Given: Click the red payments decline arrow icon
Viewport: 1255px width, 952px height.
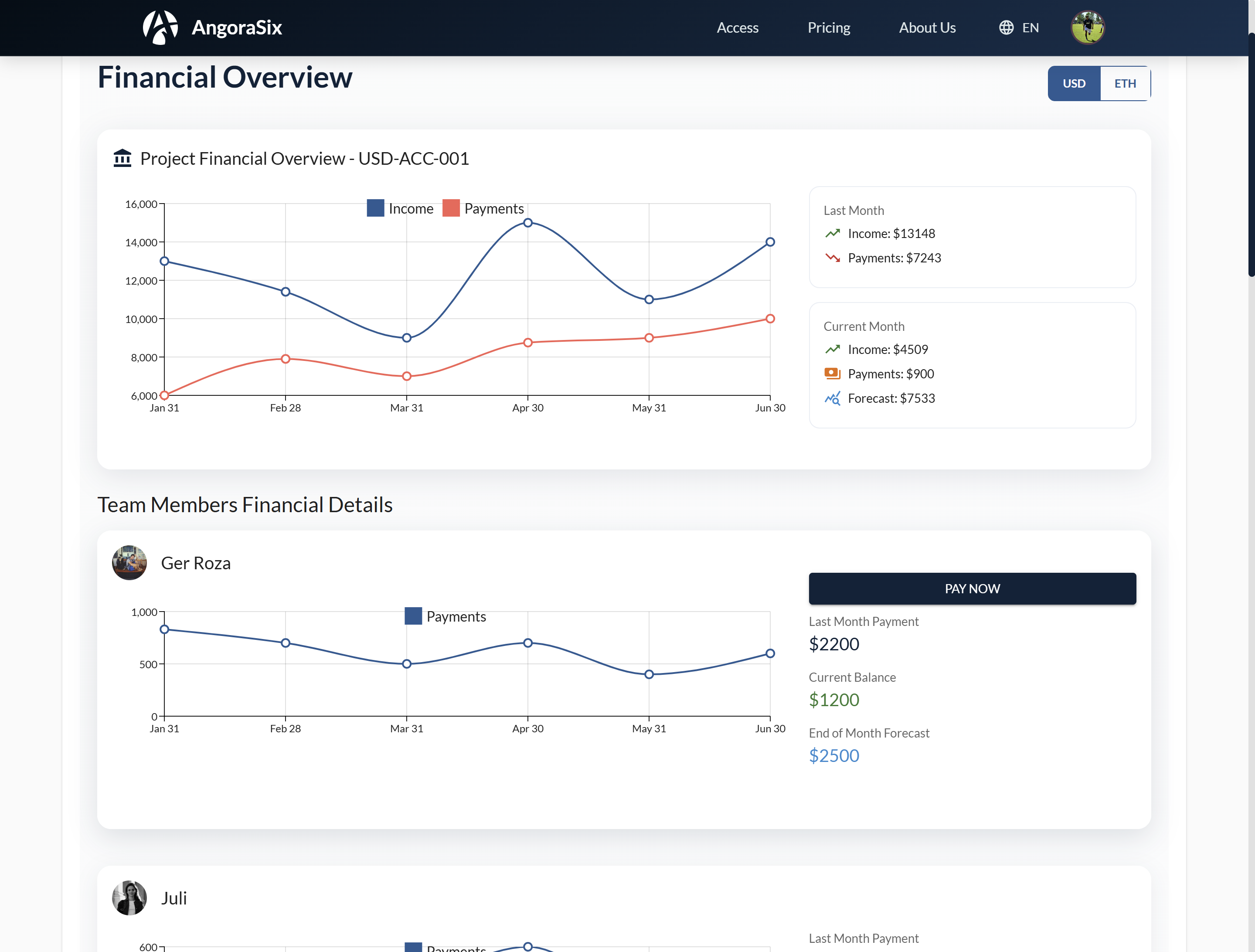Looking at the screenshot, I should coord(832,258).
